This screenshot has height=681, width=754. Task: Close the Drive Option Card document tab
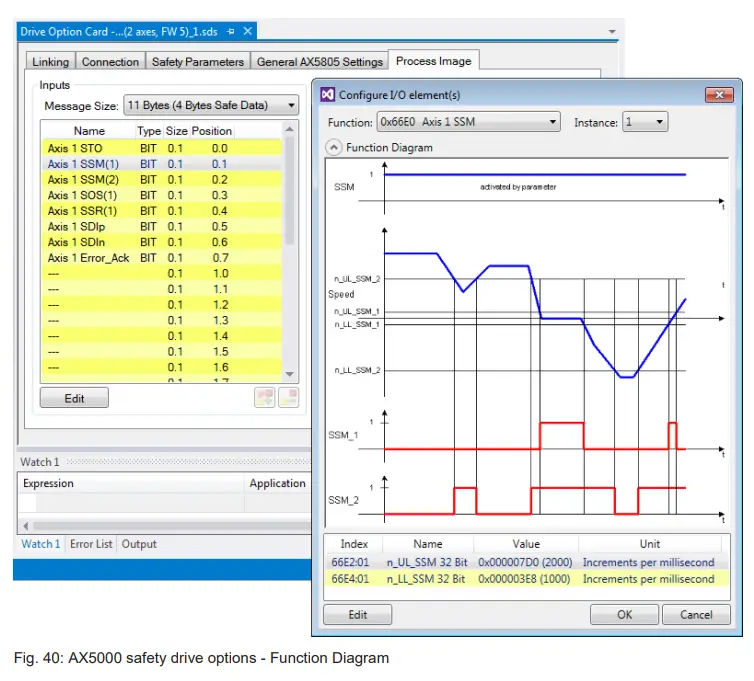tap(248, 31)
